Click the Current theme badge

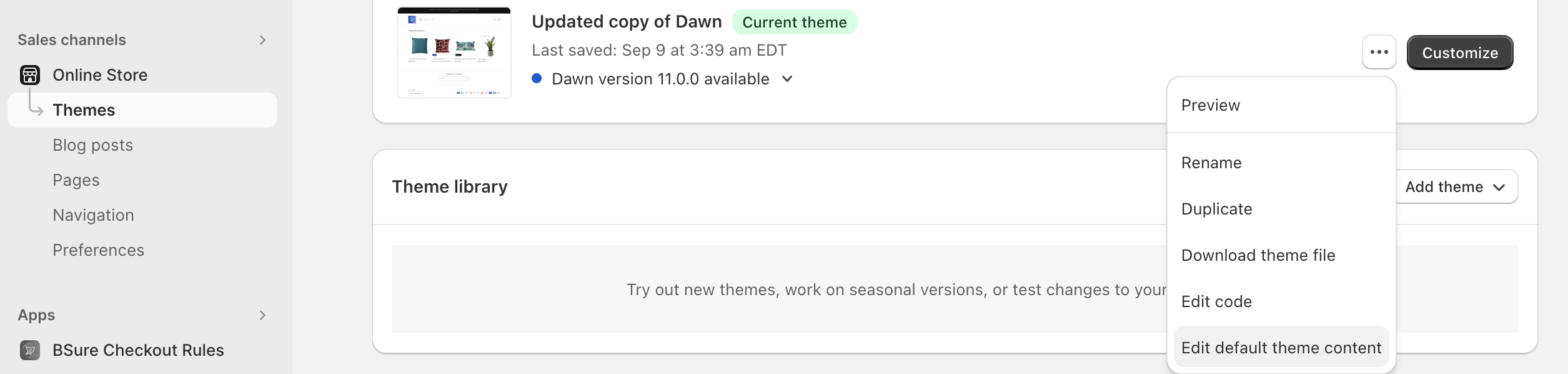coord(795,22)
